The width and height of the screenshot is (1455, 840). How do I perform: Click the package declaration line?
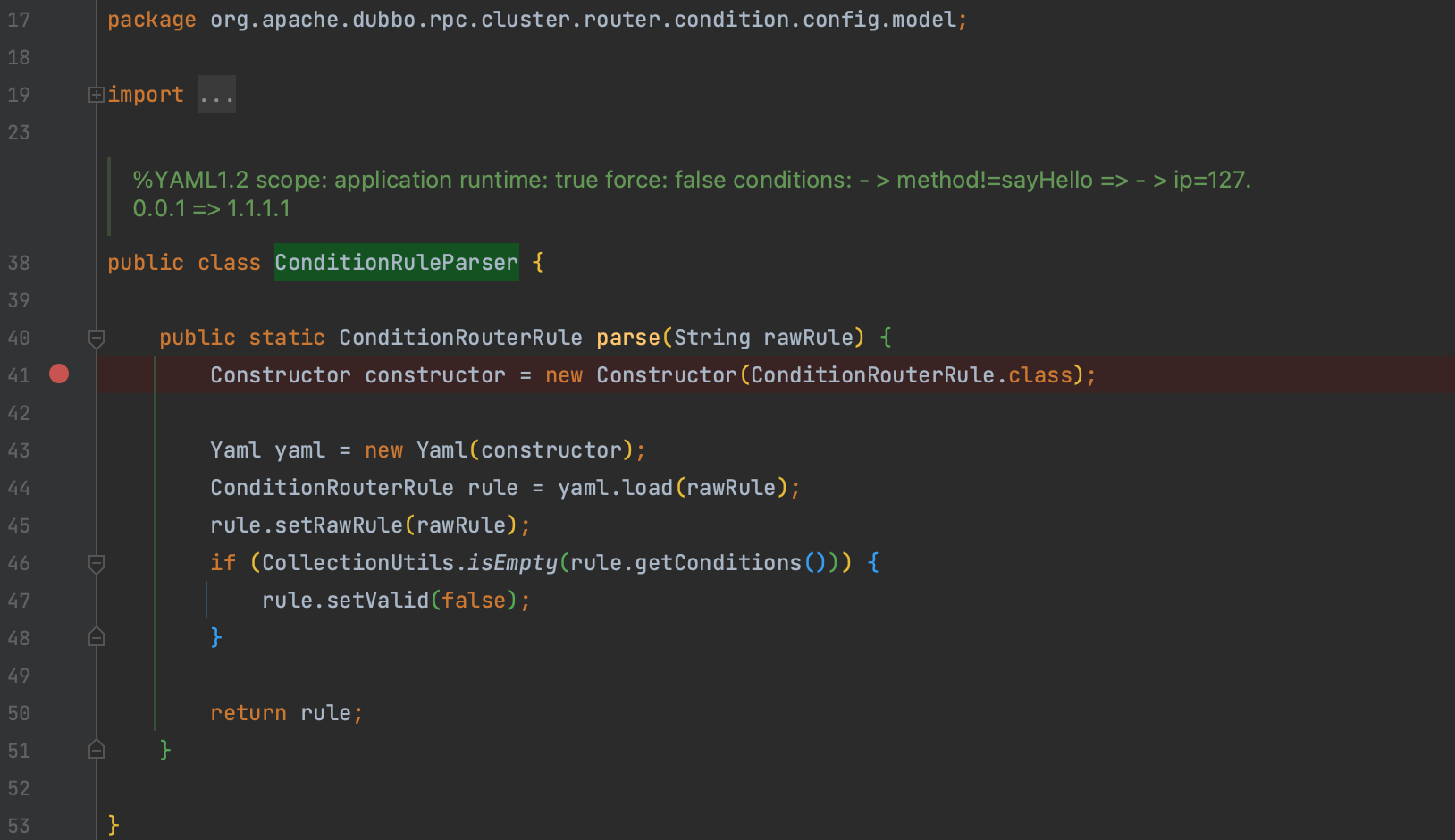(x=537, y=20)
